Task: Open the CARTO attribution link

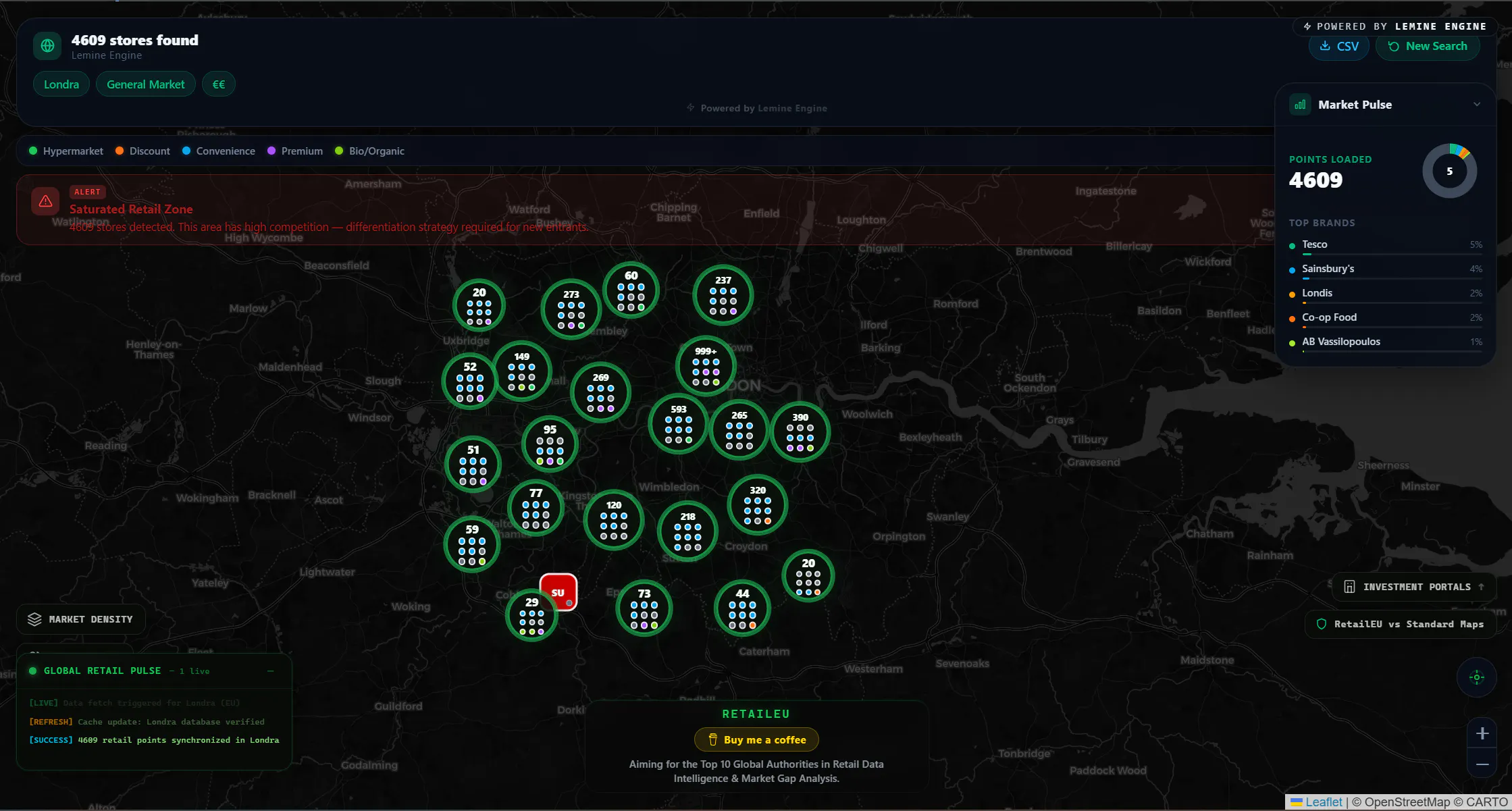Action: coord(1487,802)
